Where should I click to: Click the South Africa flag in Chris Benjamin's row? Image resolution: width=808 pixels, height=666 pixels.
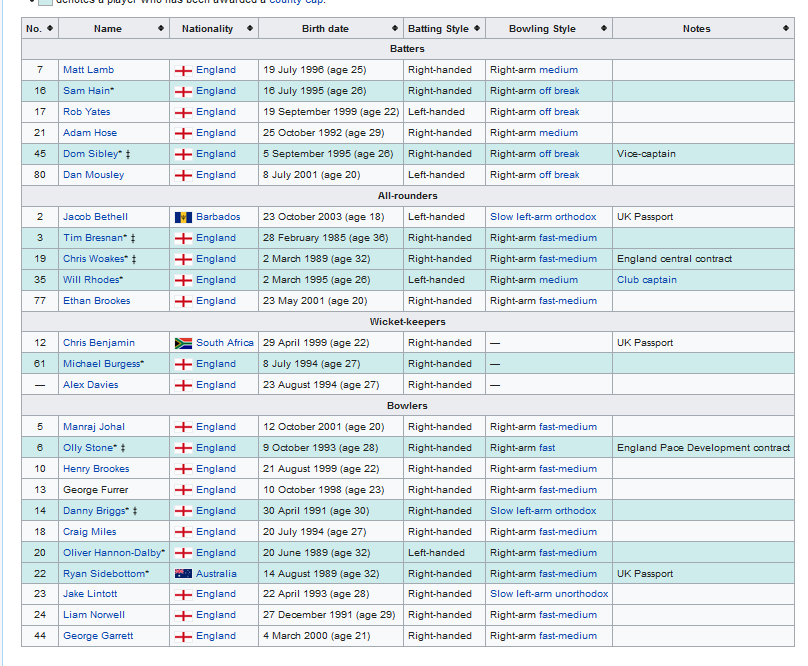(183, 343)
